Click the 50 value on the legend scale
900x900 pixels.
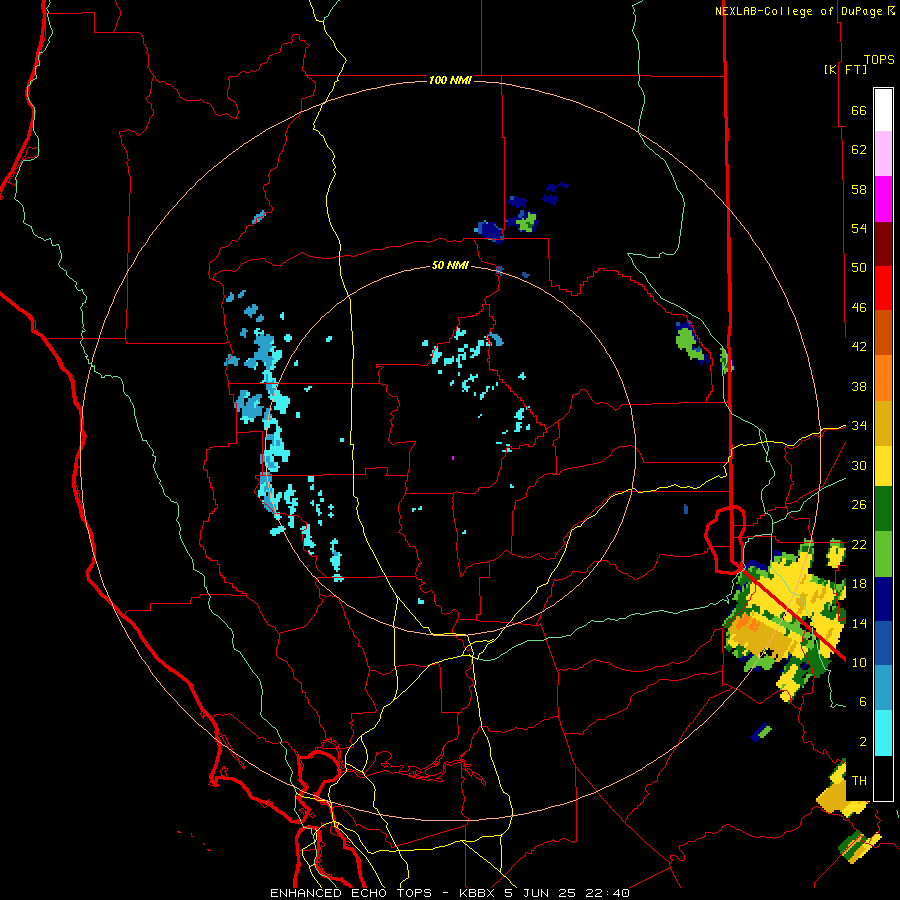[x=859, y=268]
